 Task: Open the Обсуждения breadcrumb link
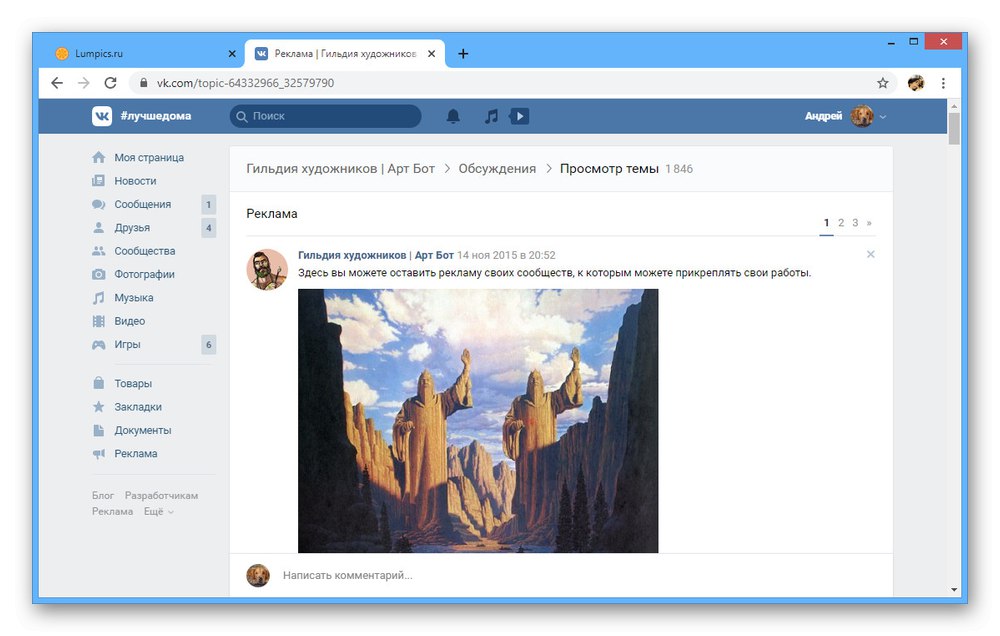497,169
